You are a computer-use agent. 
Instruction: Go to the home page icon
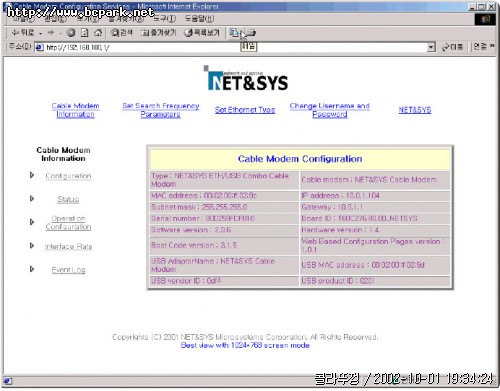[98, 33]
